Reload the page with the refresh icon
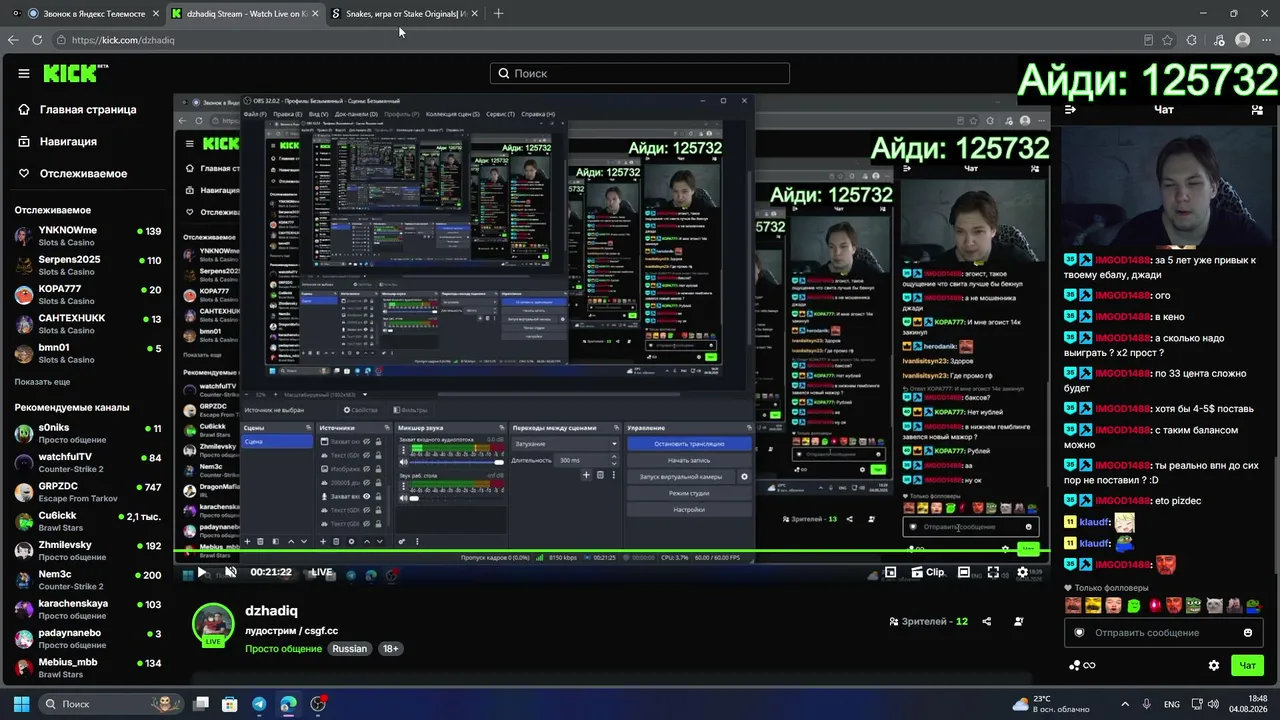1280x720 pixels. [37, 40]
